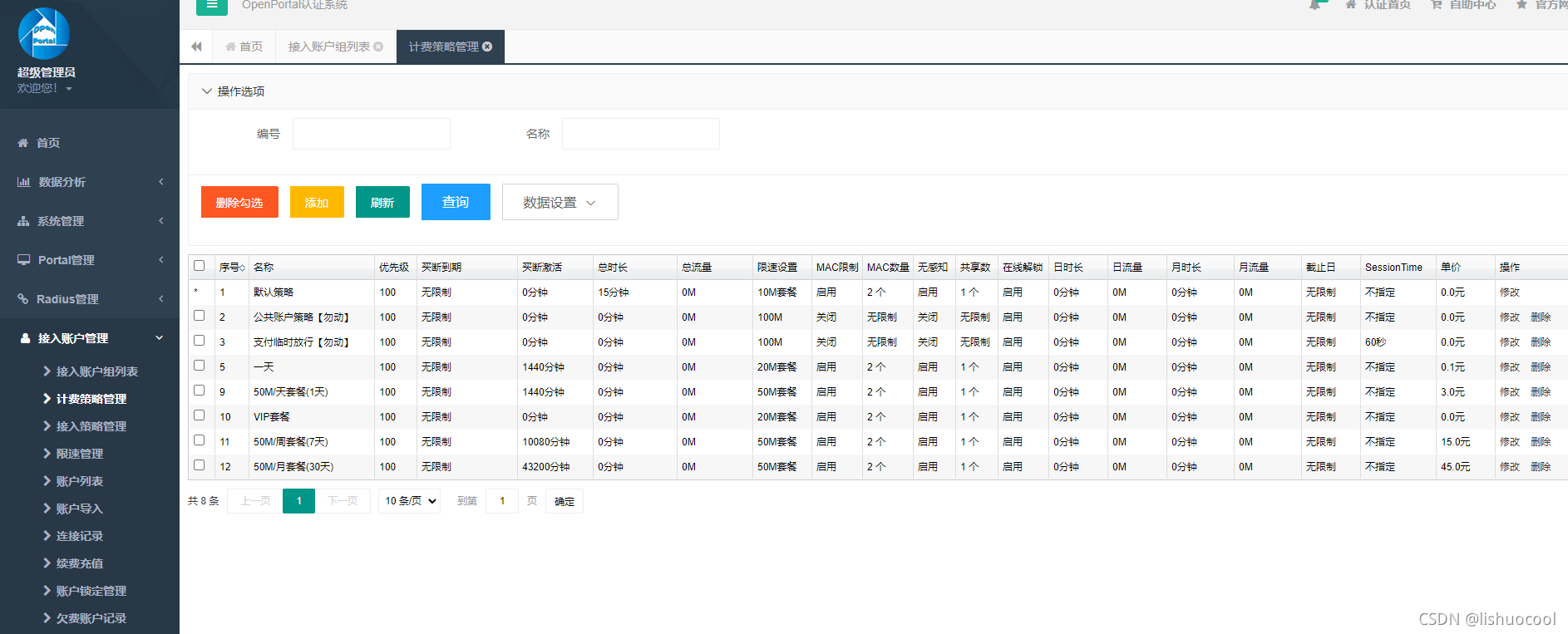Click the 认证首页 link in top bar
Image resolution: width=1568 pixels, height=634 pixels.
click(1387, 4)
